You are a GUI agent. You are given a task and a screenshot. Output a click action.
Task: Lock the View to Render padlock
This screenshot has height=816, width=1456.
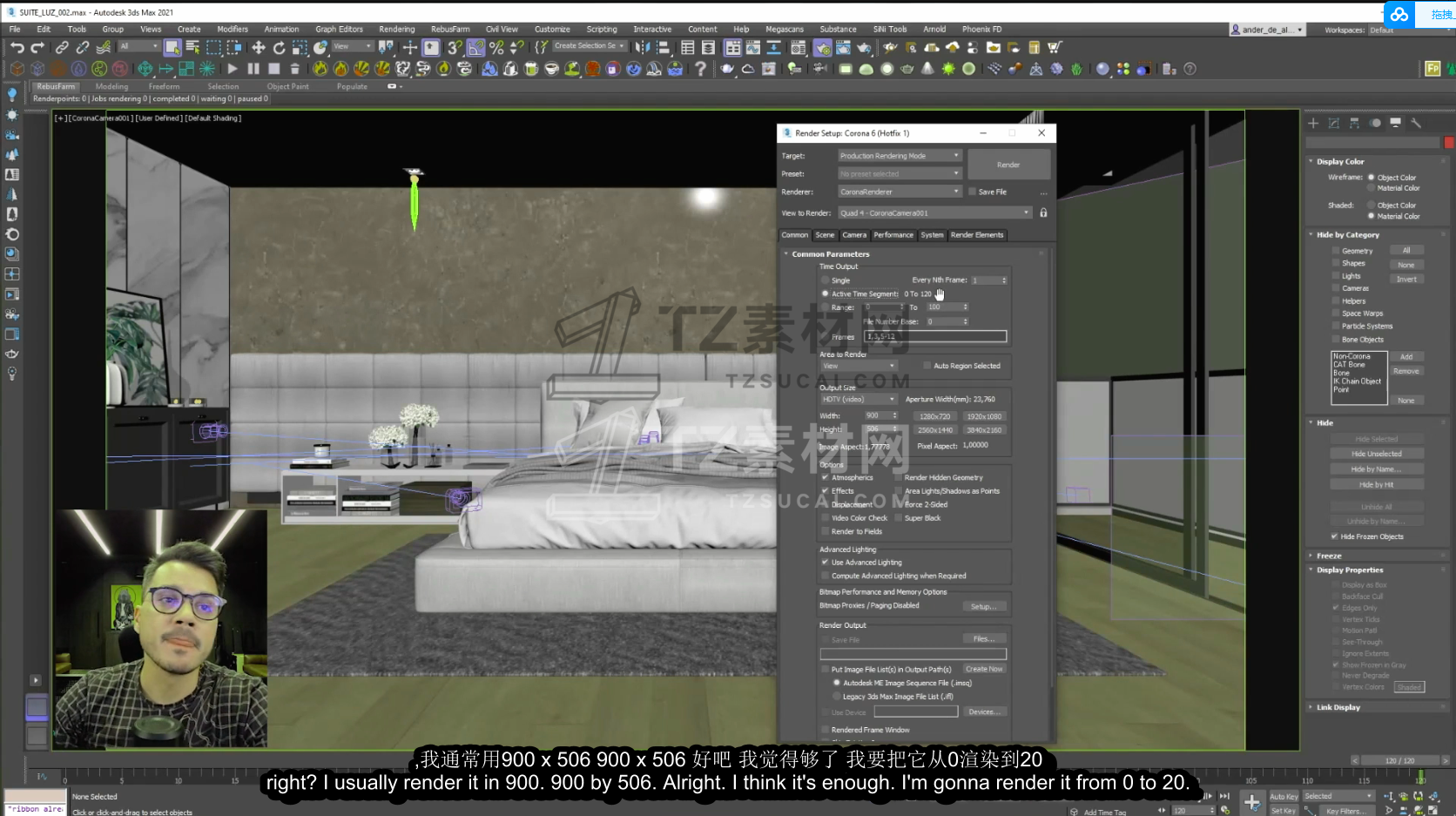coord(1043,212)
